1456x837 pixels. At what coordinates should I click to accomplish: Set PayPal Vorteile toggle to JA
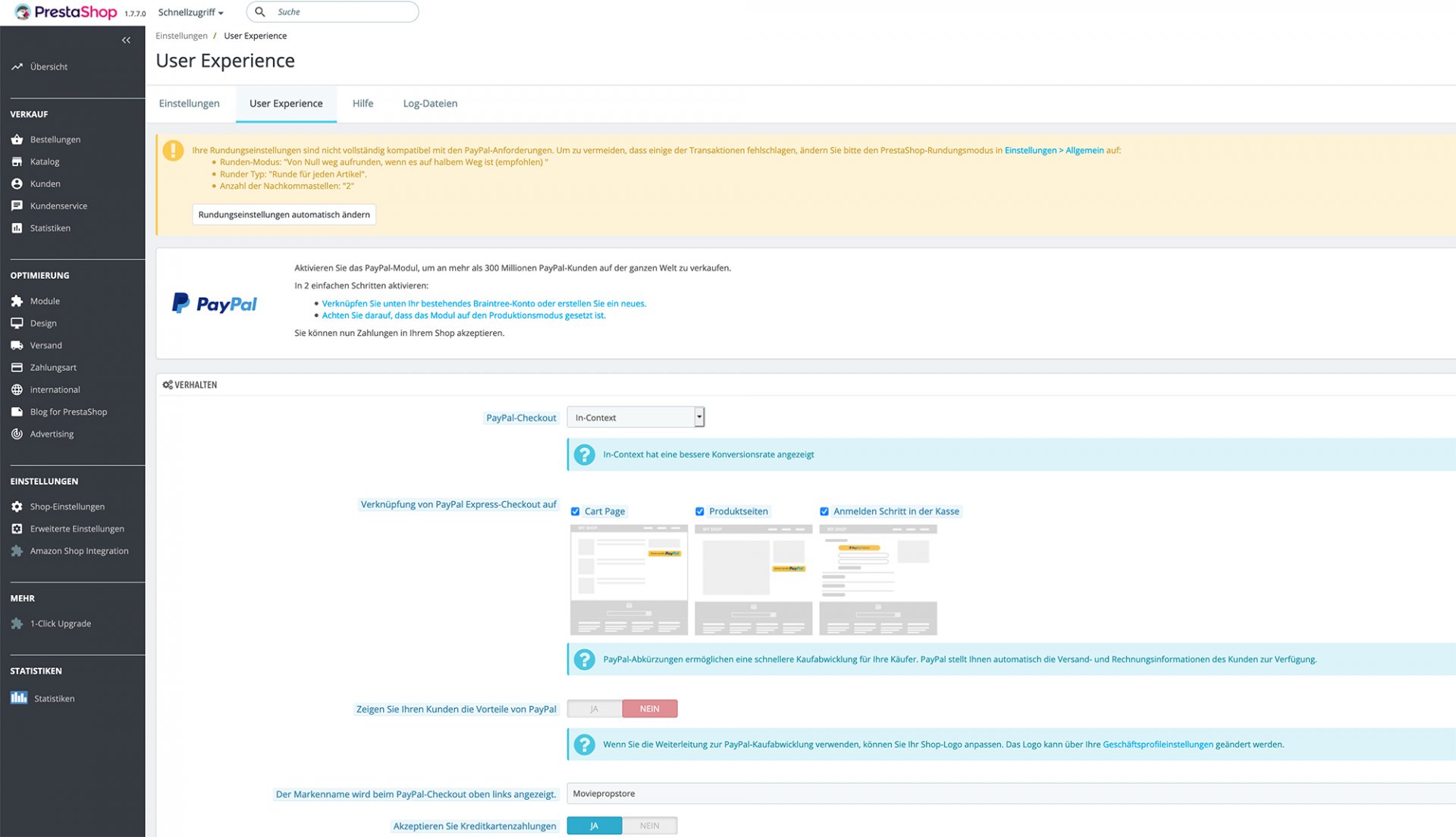tap(595, 709)
